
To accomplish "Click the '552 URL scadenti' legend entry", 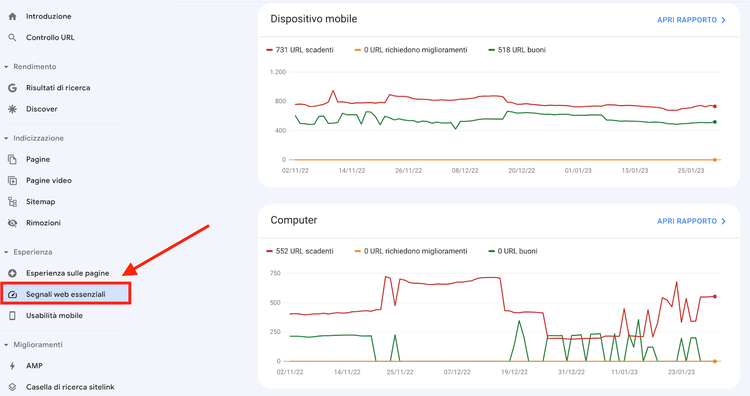I will (300, 251).
